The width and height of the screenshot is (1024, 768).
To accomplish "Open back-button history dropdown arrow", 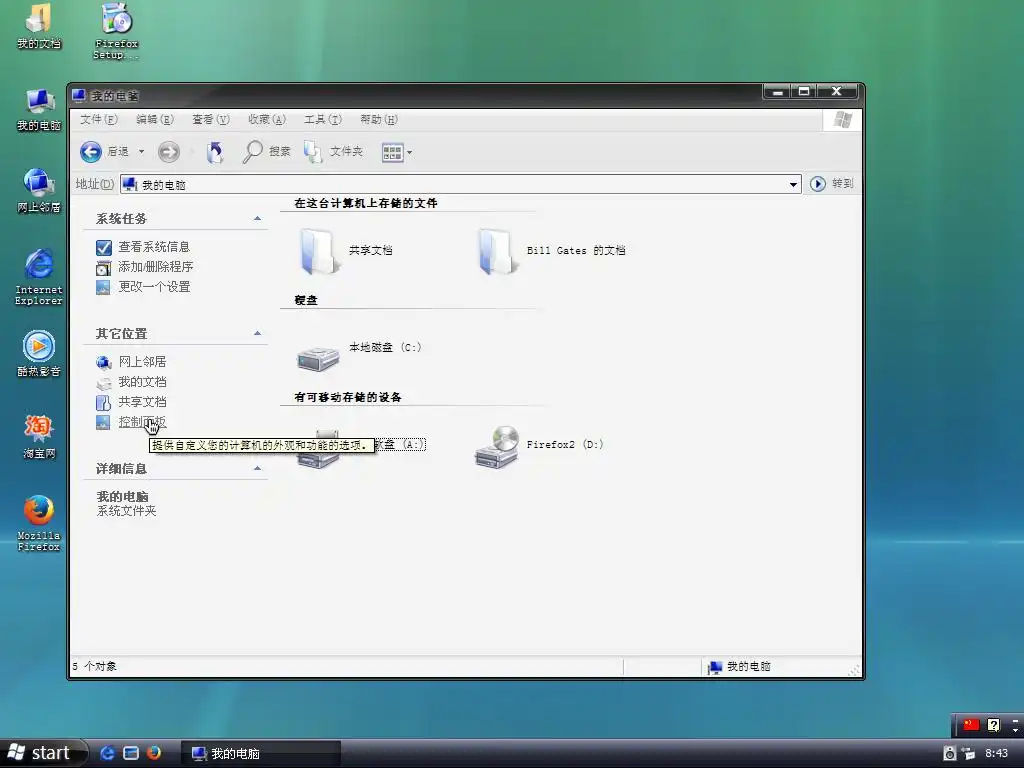I will click(141, 152).
